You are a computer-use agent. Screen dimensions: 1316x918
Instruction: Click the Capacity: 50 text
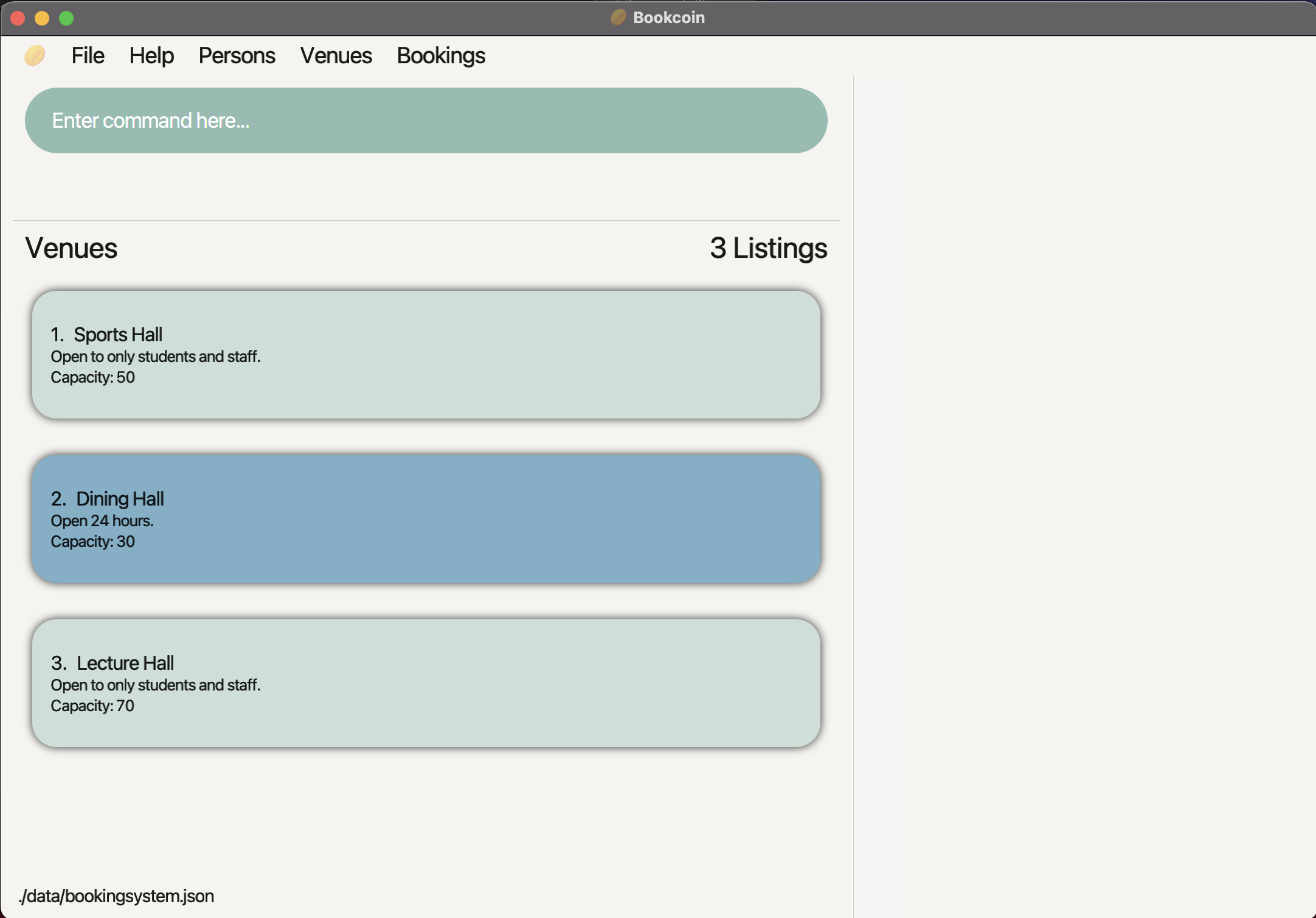click(92, 377)
